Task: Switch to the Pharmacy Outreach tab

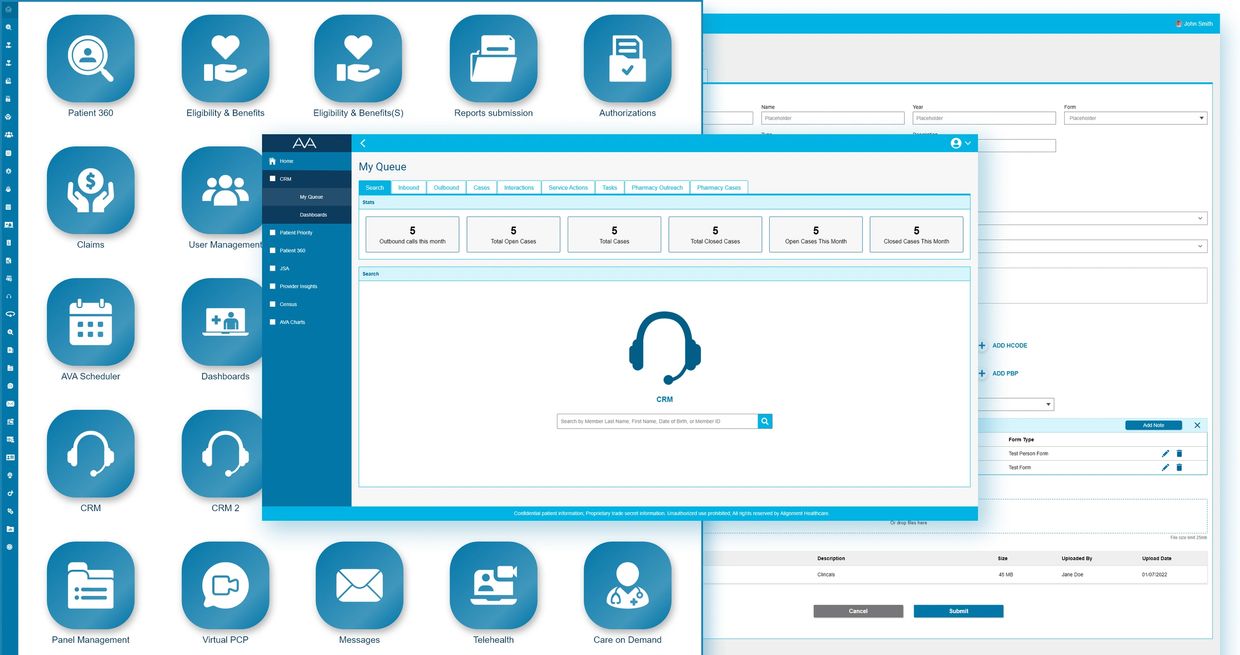Action: [657, 188]
